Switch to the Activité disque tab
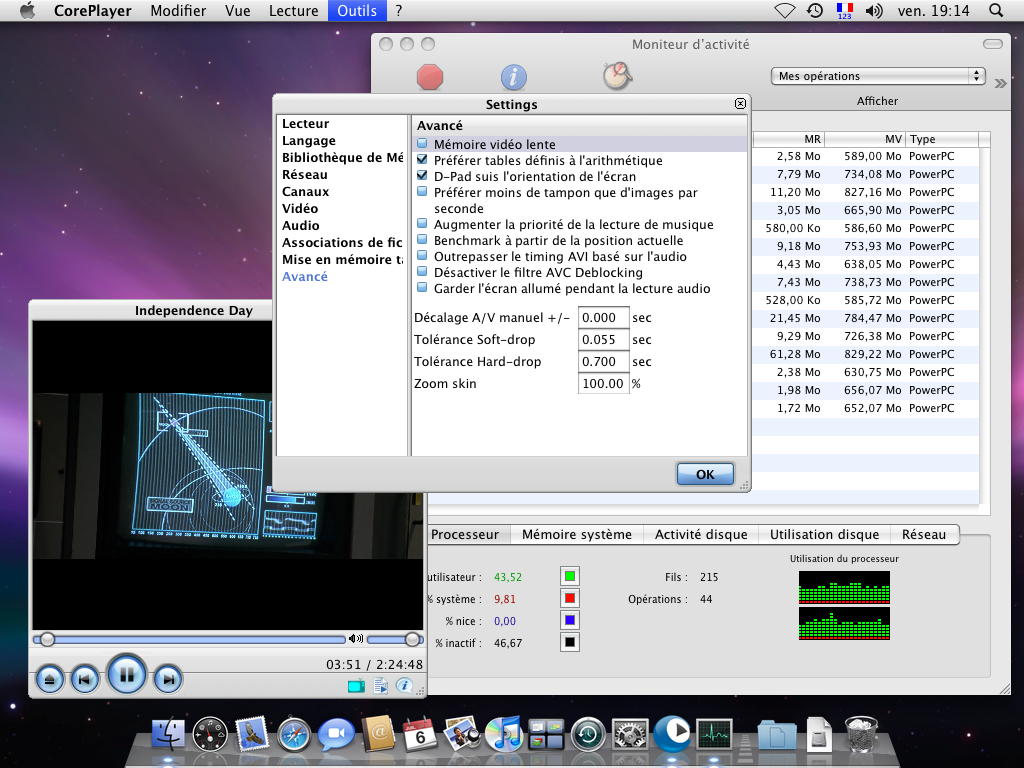This screenshot has height=768, width=1024. (701, 534)
